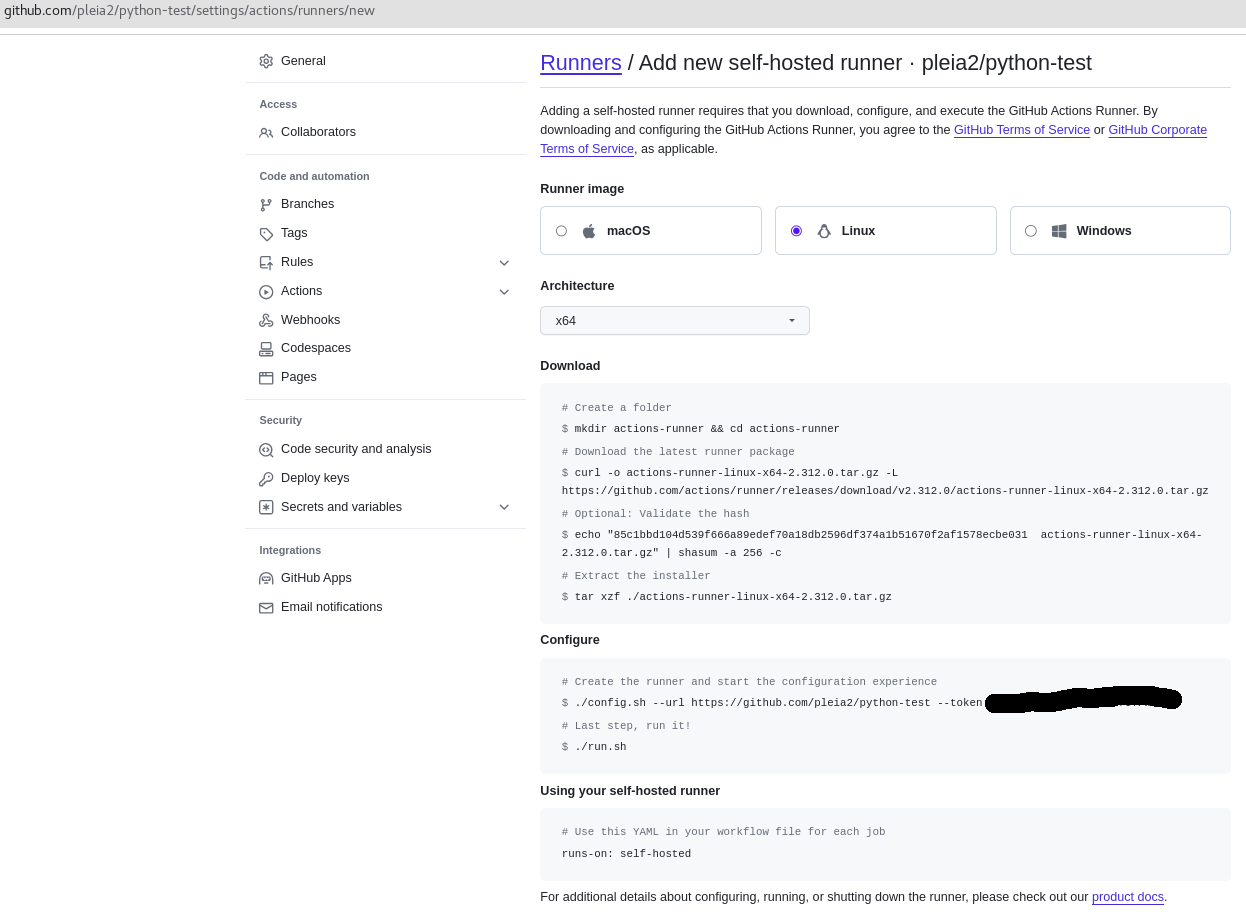1246x919 pixels.
Task: Click 'Using your self-hosted runner' heading
Action: (x=630, y=791)
